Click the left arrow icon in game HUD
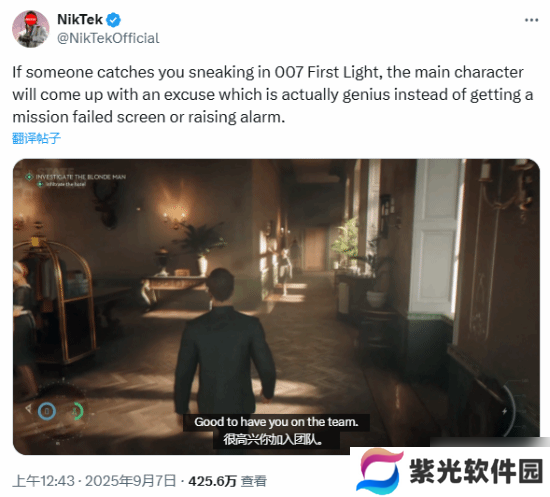 point(28,408)
